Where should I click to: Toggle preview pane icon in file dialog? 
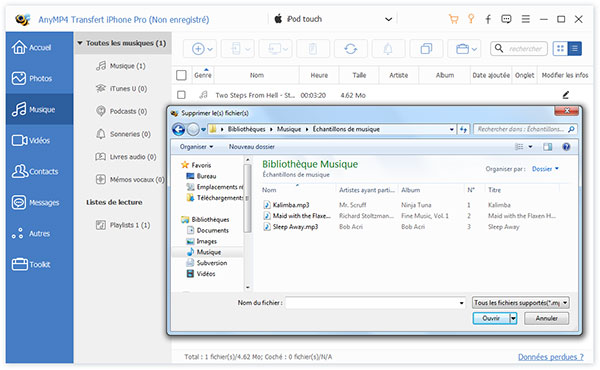click(548, 147)
